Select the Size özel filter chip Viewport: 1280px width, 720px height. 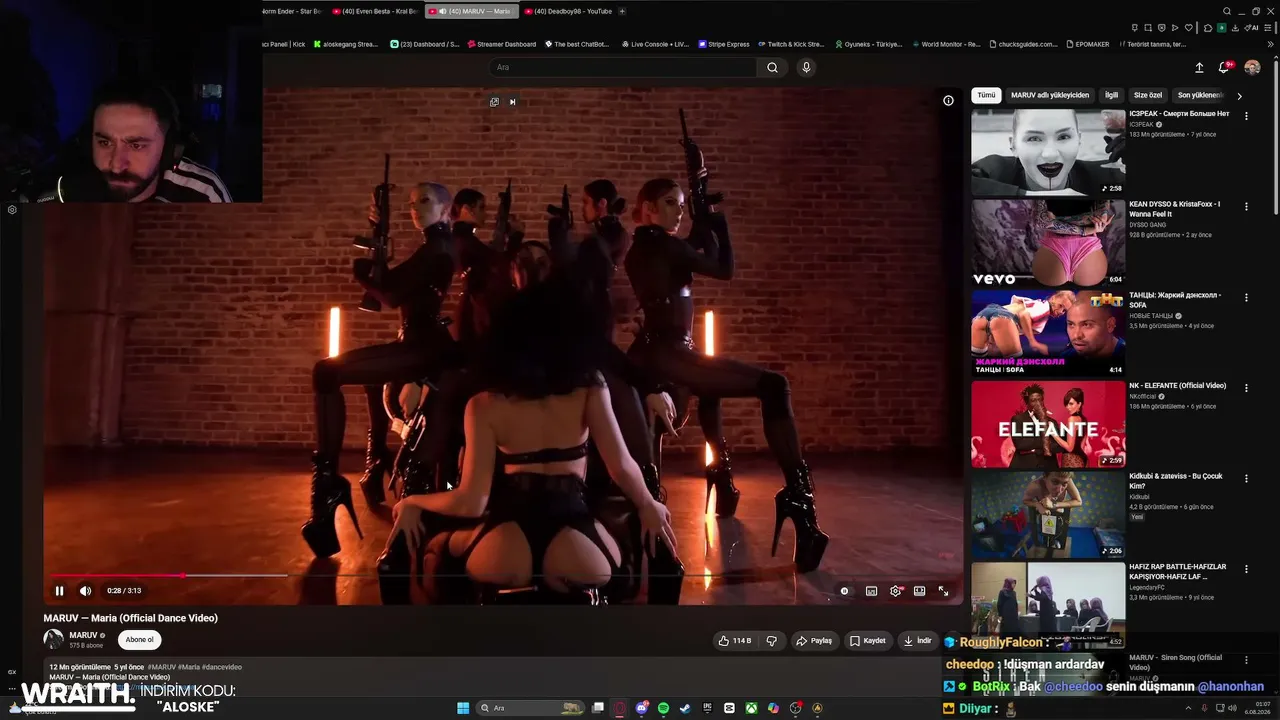click(1148, 95)
